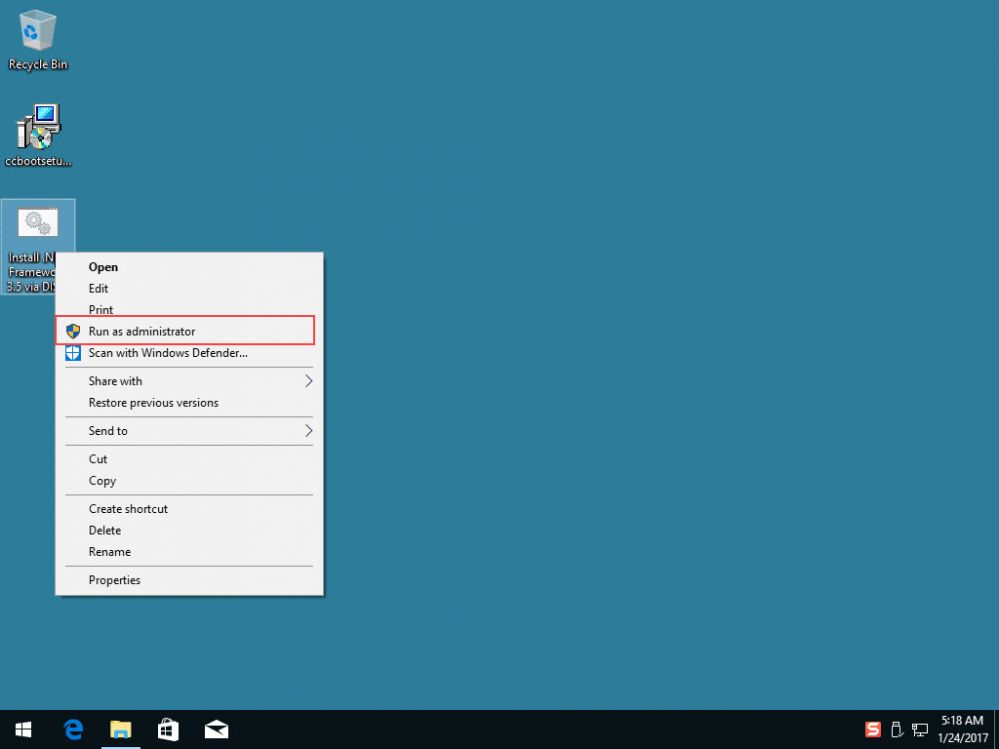Click the network icon in system tray

920,729
